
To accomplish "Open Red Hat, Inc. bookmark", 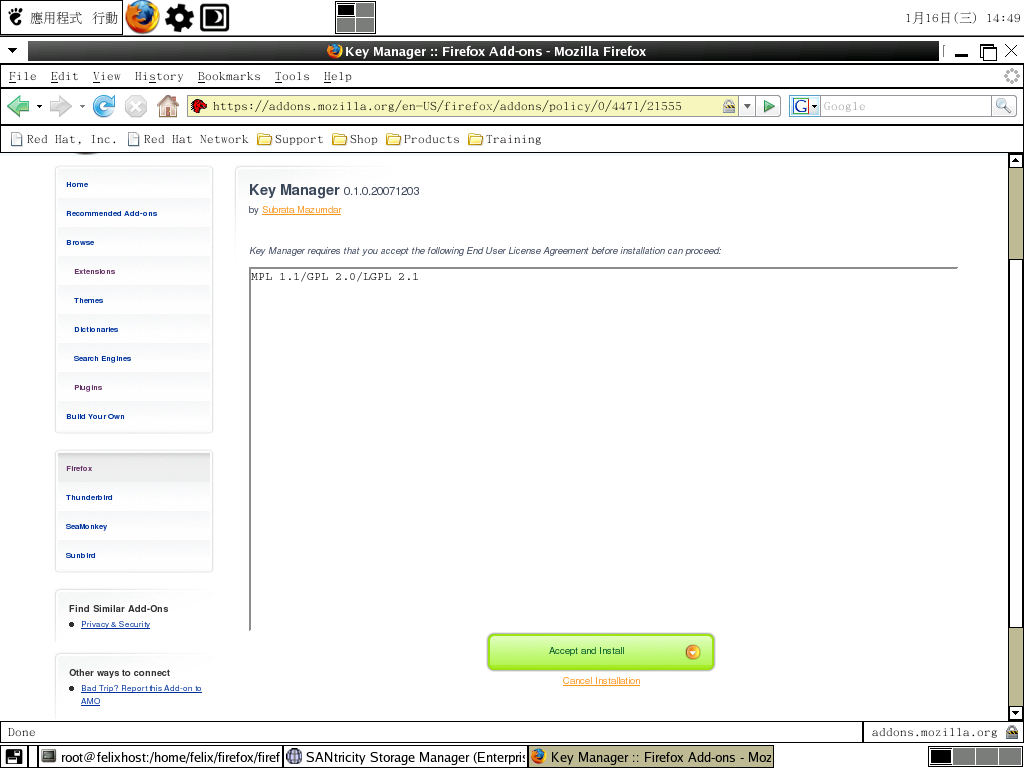I will tap(64, 139).
